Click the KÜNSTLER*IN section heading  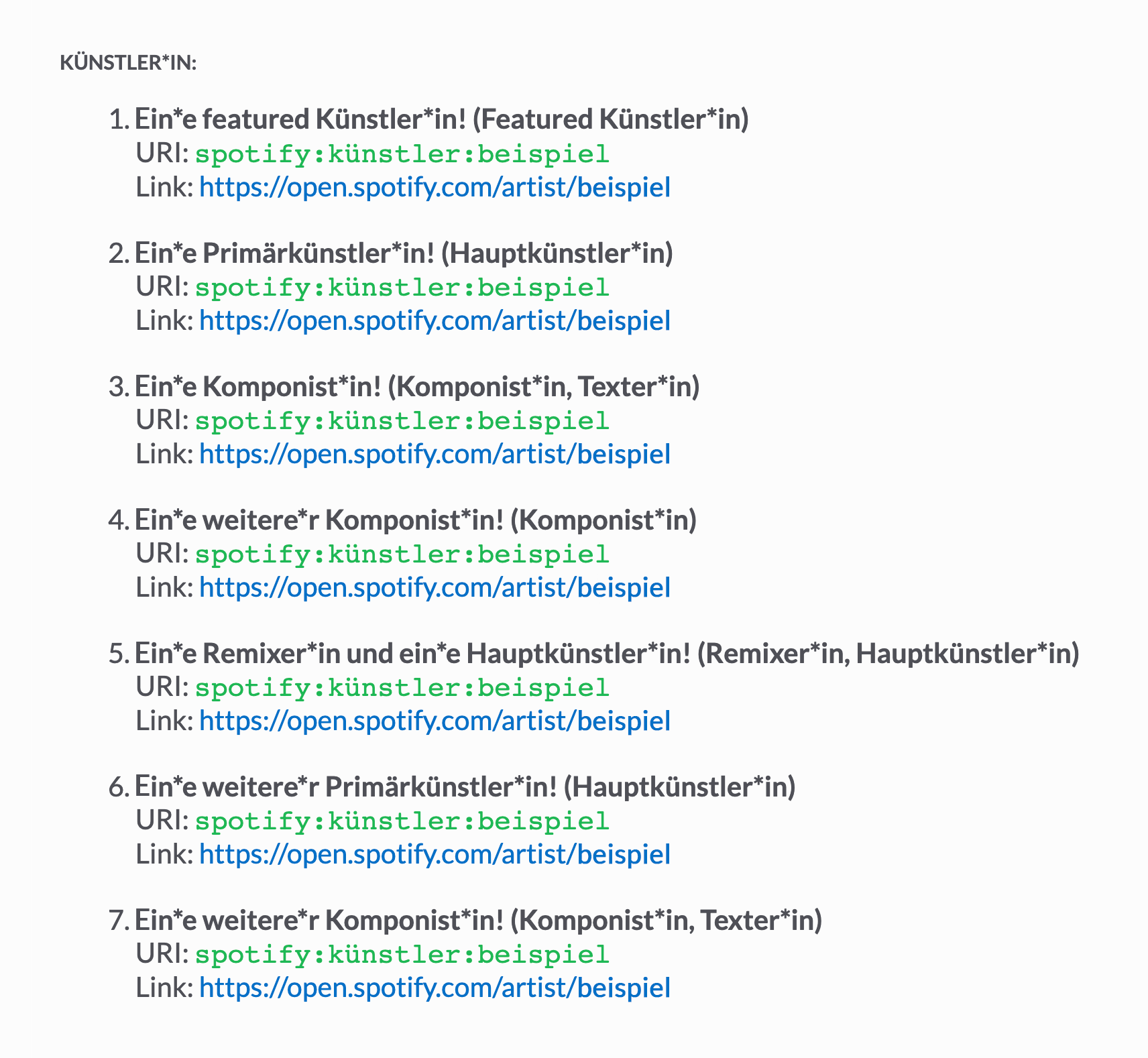tap(128, 63)
